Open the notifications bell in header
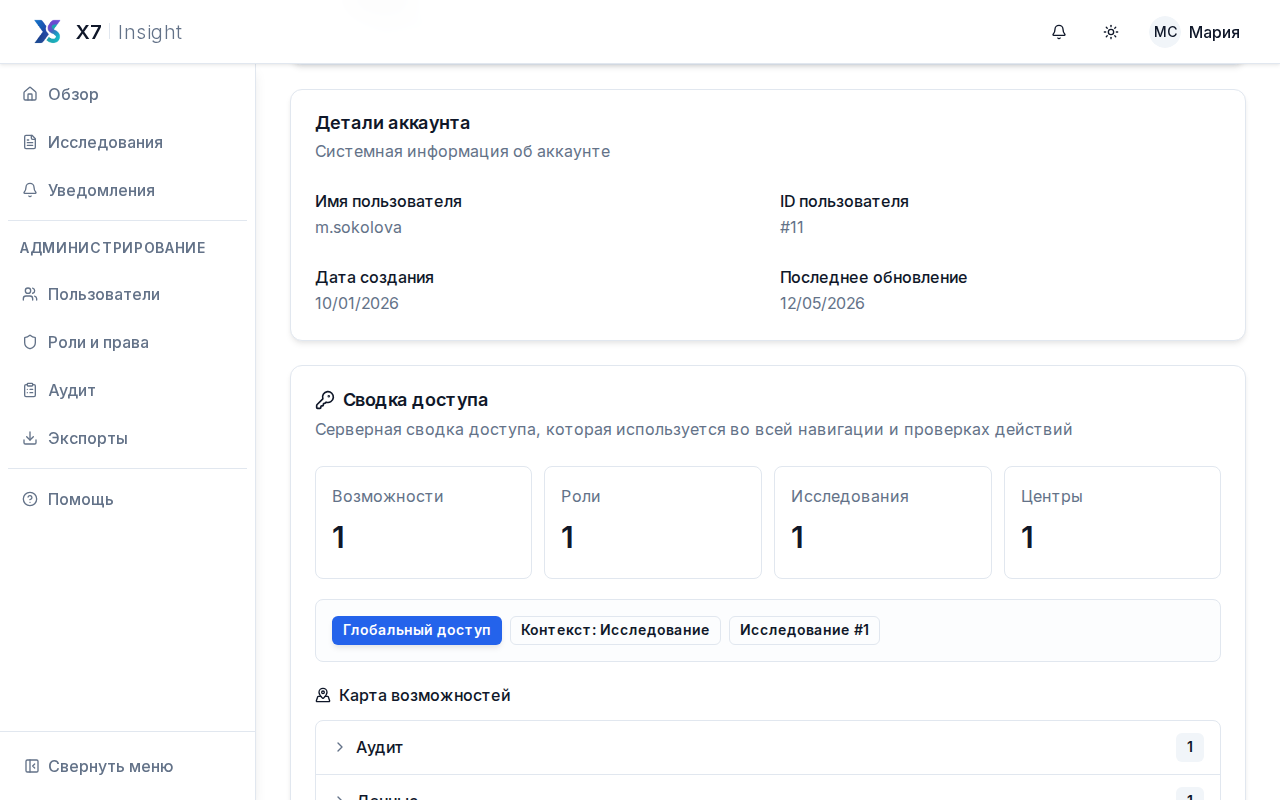The width and height of the screenshot is (1280, 800). pos(1059,32)
